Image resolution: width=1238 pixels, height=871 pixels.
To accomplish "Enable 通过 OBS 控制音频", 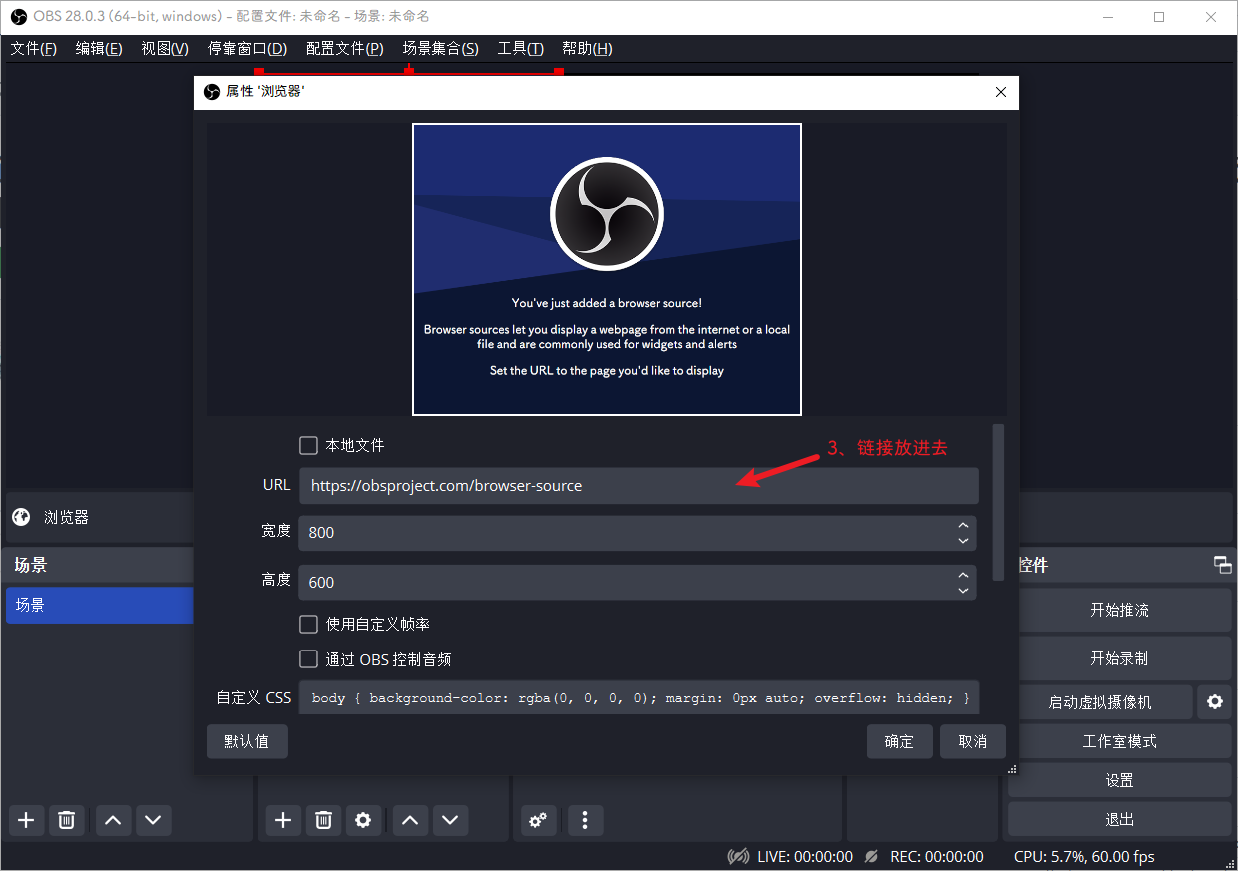I will tap(308, 658).
